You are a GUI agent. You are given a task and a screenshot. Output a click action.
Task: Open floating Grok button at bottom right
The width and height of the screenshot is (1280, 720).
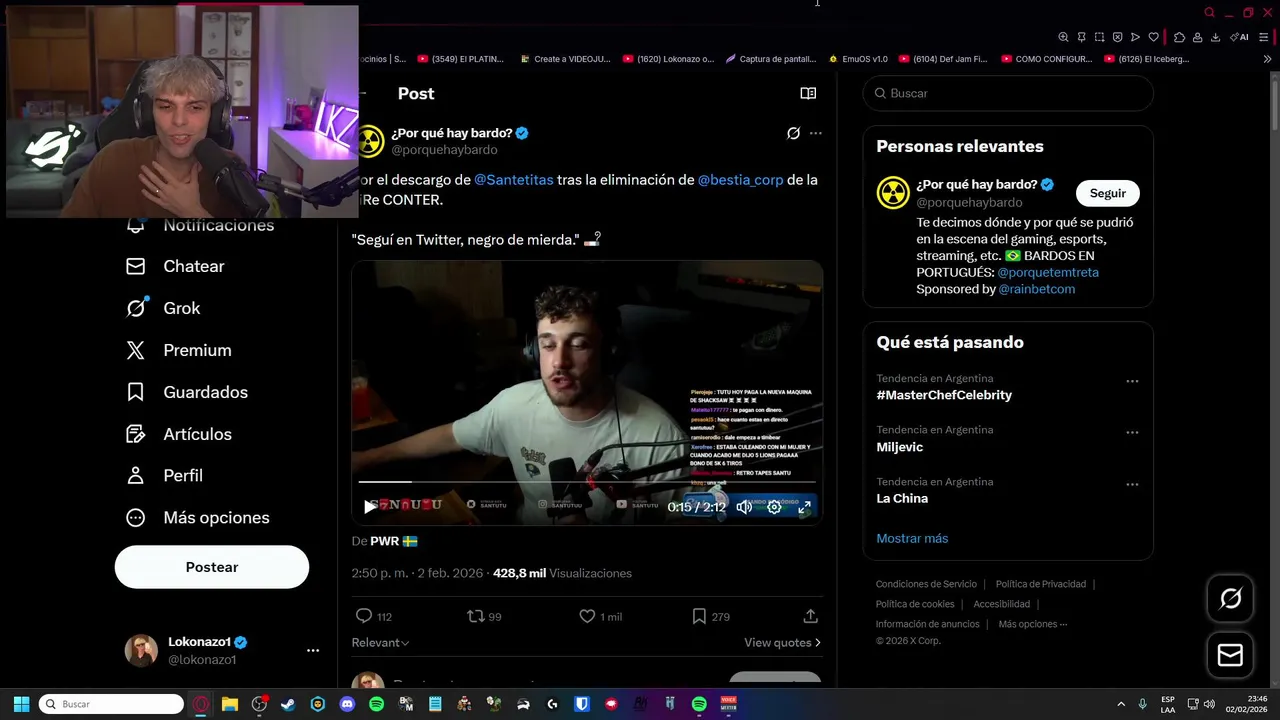pyautogui.click(x=1230, y=599)
